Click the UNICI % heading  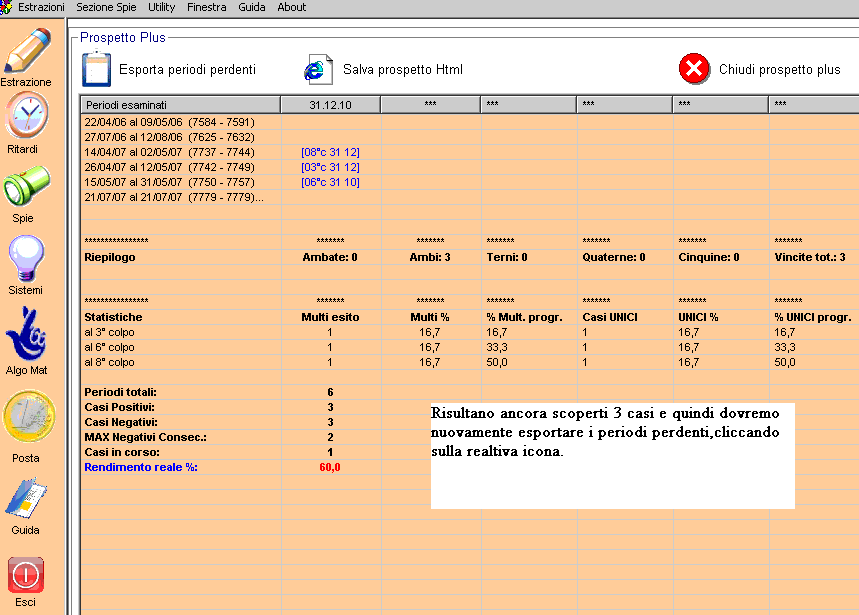[698, 317]
